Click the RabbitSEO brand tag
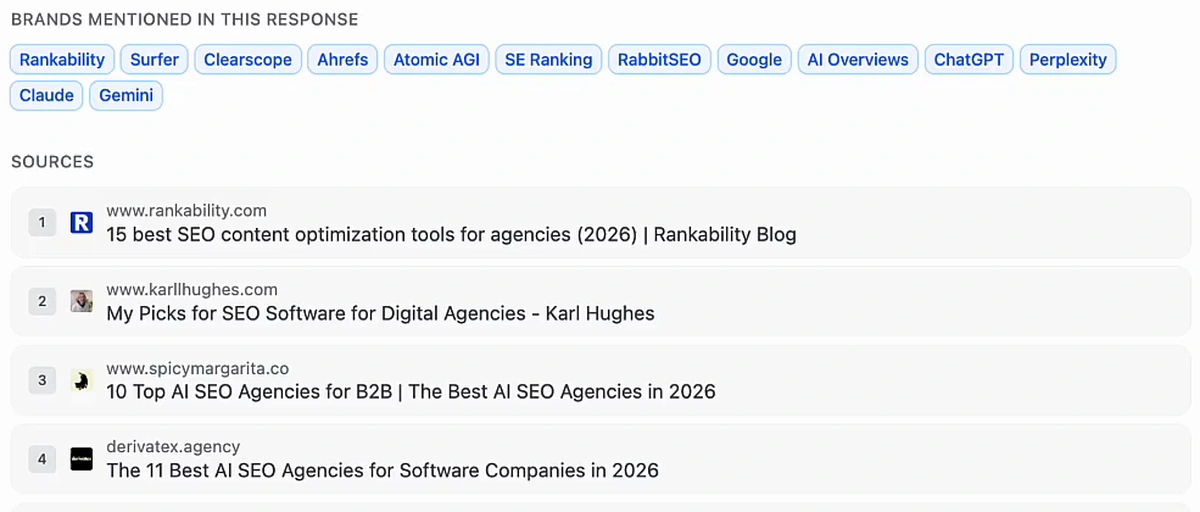This screenshot has height=512, width=1200. [660, 59]
